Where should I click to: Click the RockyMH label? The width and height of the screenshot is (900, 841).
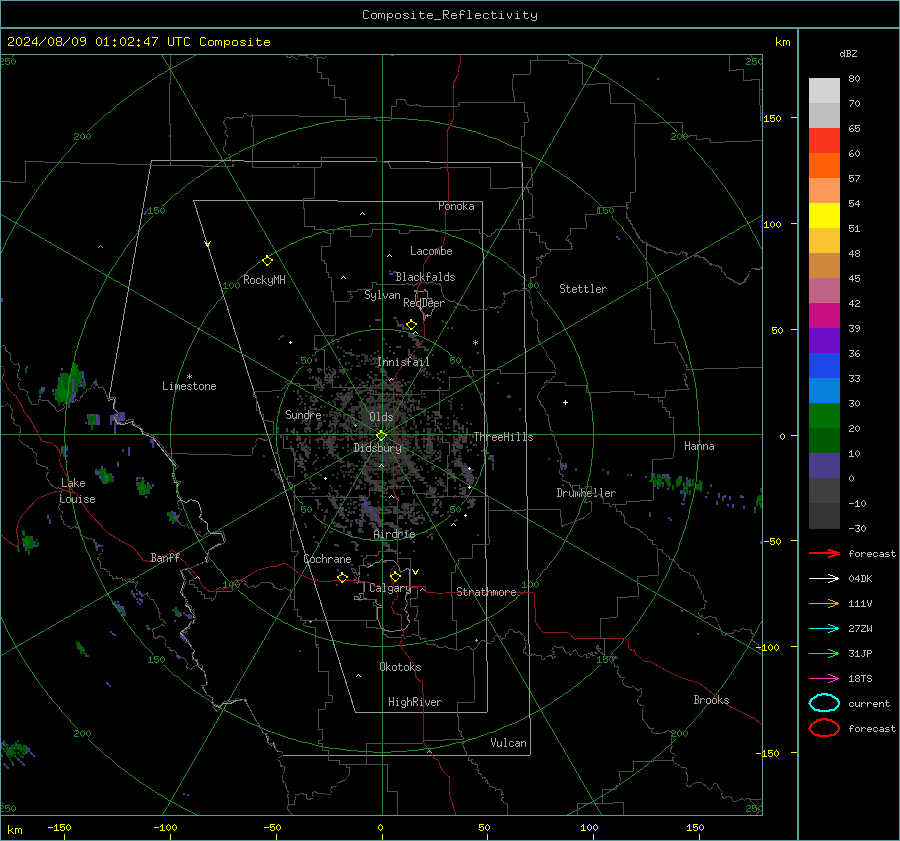[264, 280]
